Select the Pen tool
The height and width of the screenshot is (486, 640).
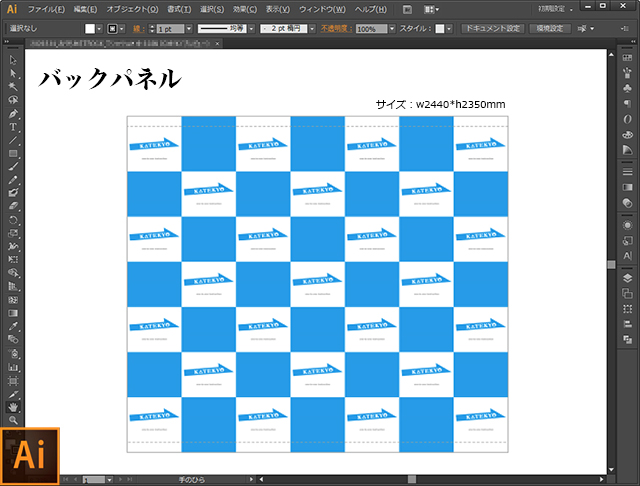pyautogui.click(x=13, y=113)
